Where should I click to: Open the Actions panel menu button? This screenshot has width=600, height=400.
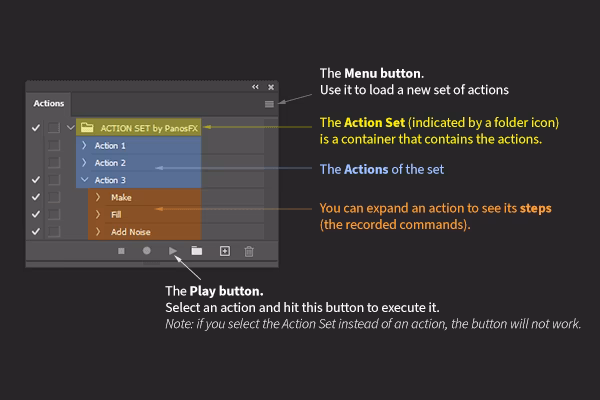click(269, 104)
